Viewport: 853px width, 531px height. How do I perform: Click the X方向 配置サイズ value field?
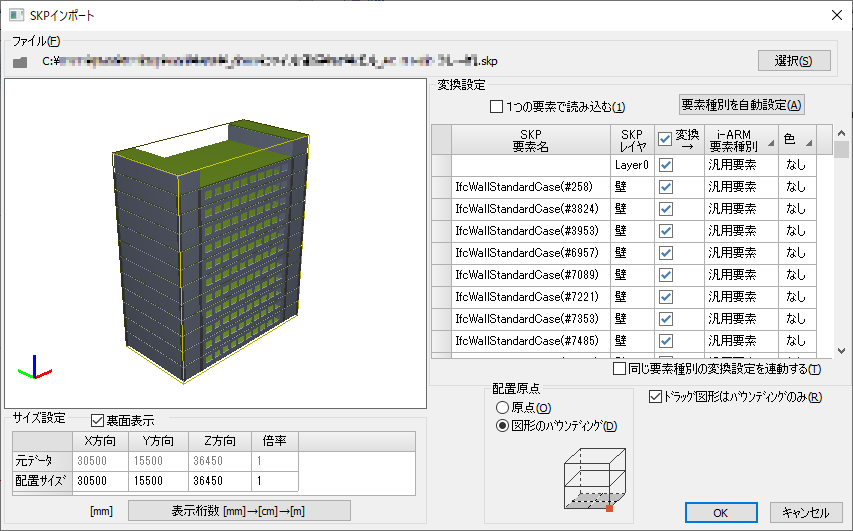pos(100,480)
